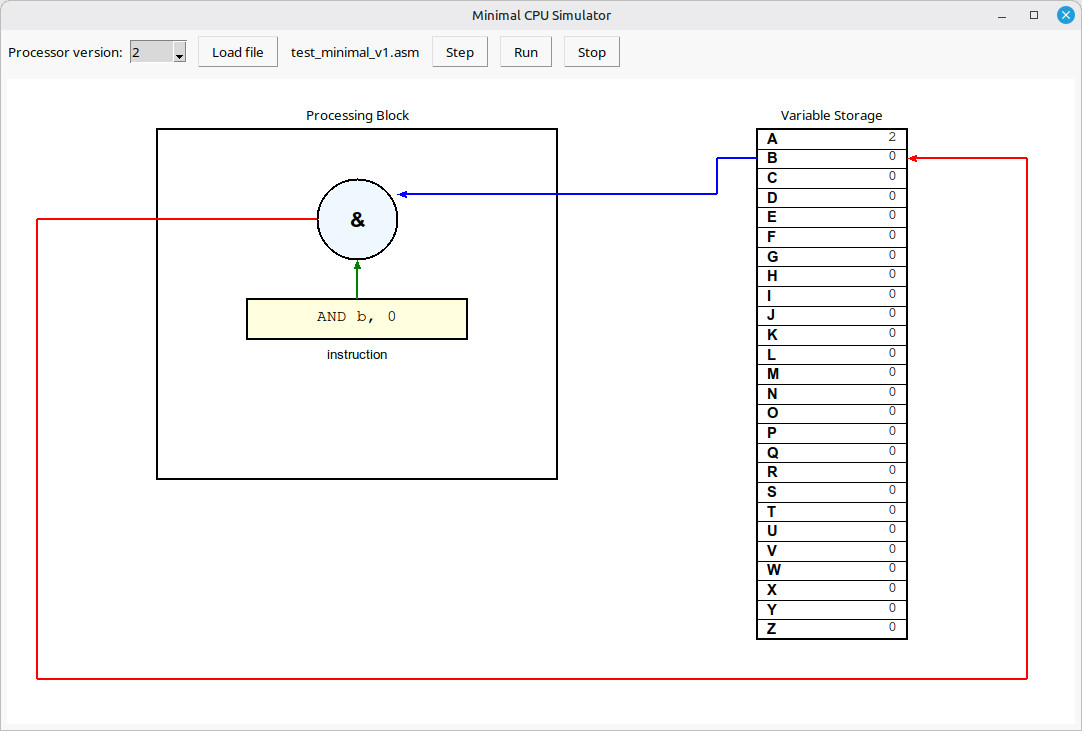Select variable T row in storage
This screenshot has width=1082, height=731.
(x=832, y=511)
